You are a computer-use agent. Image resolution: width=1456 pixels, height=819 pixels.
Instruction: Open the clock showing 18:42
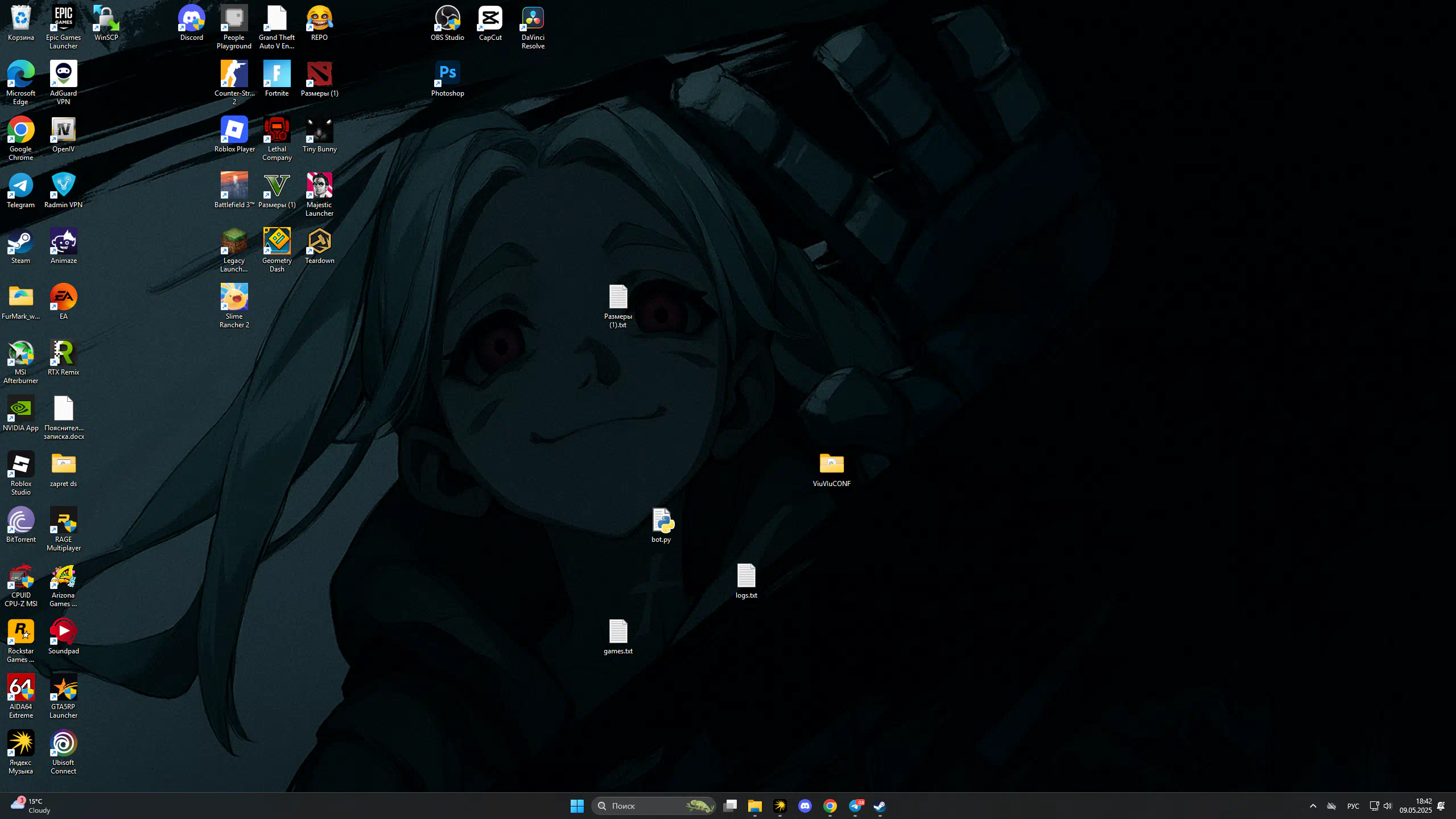(1416, 806)
